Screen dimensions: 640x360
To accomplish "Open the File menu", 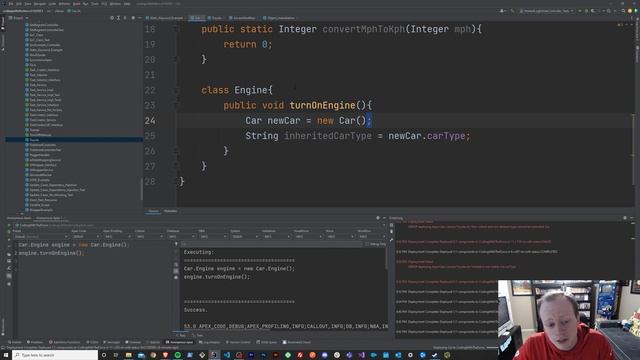I will (11, 4).
